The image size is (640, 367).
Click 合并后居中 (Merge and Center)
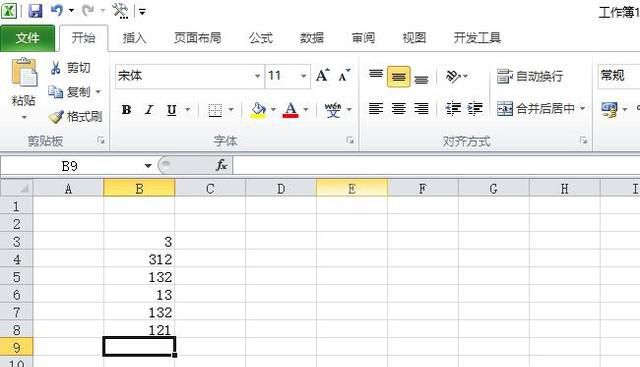[x=536, y=109]
